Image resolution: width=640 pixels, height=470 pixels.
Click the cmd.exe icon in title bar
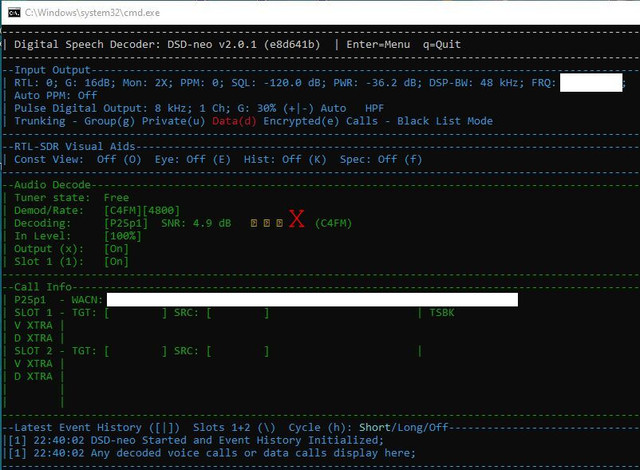coord(14,13)
